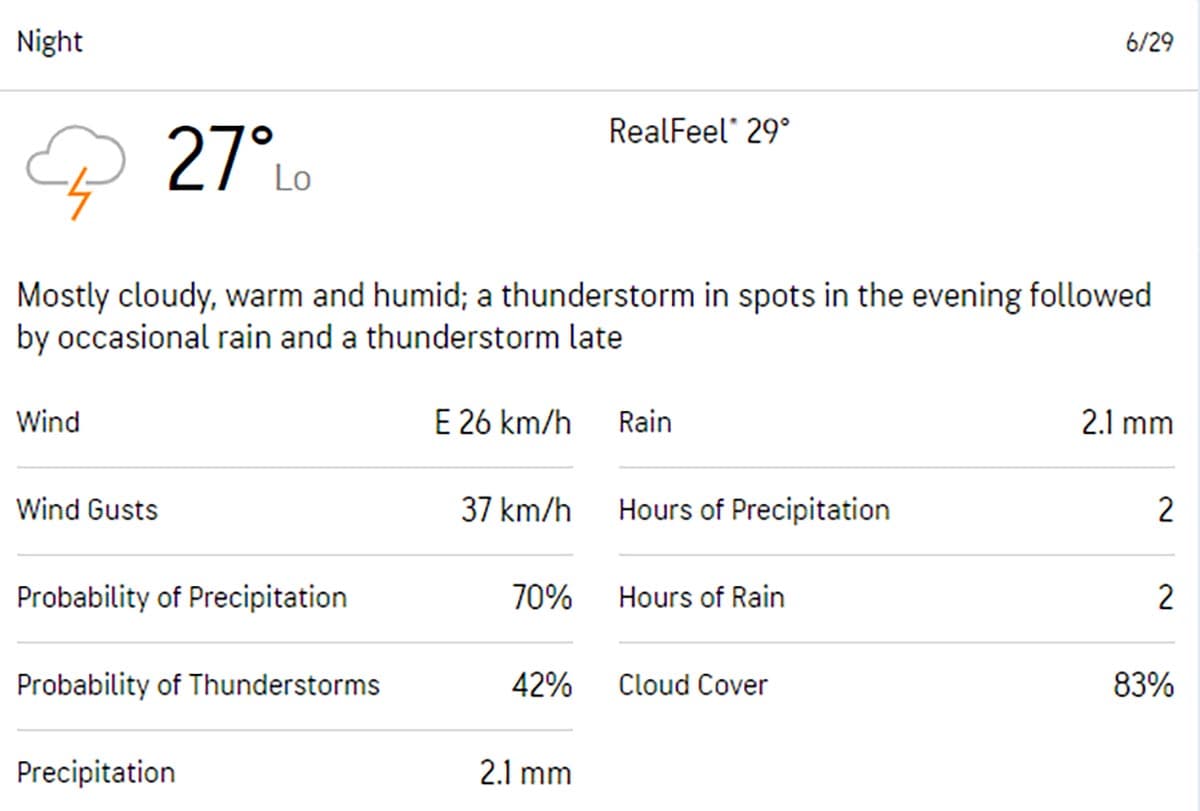
Task: Click the 83% cloud cover value
Action: [1143, 685]
